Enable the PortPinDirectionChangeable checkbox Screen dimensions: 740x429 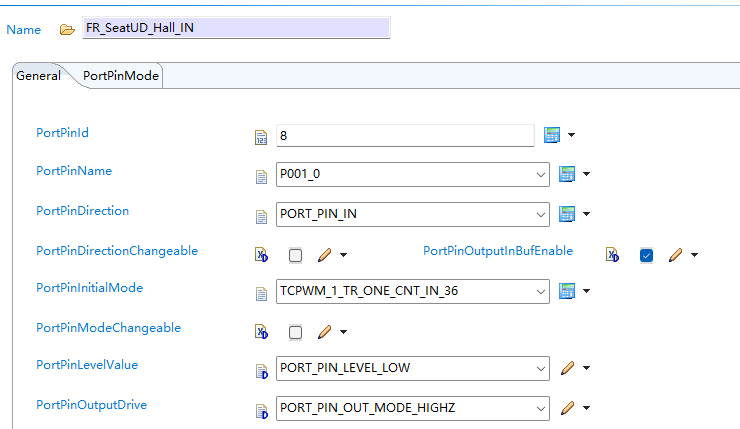pyautogui.click(x=295, y=255)
